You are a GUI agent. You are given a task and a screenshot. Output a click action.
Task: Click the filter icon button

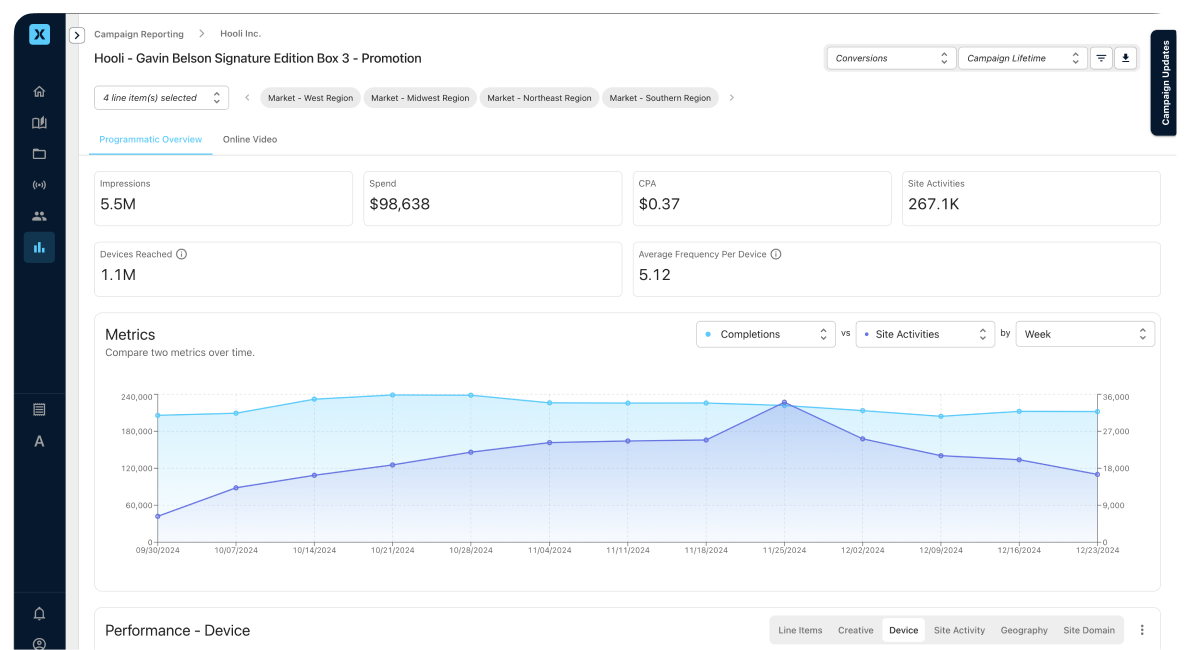pos(1101,58)
